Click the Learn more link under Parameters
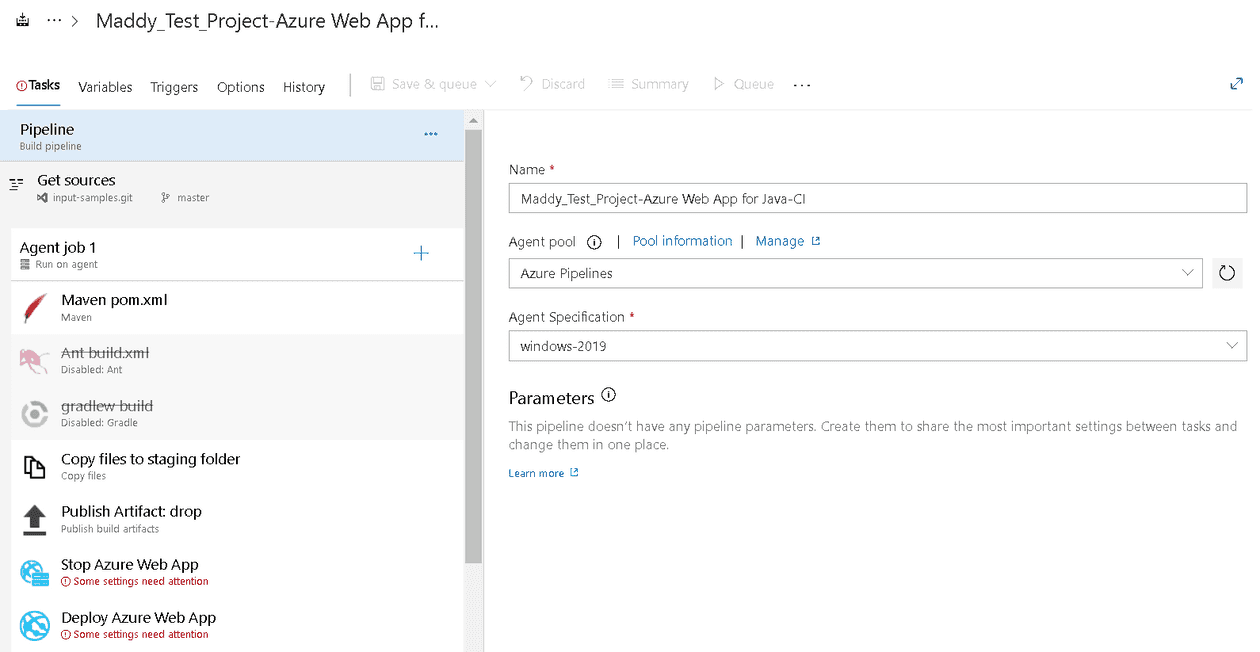This screenshot has height=652, width=1260. coord(537,472)
